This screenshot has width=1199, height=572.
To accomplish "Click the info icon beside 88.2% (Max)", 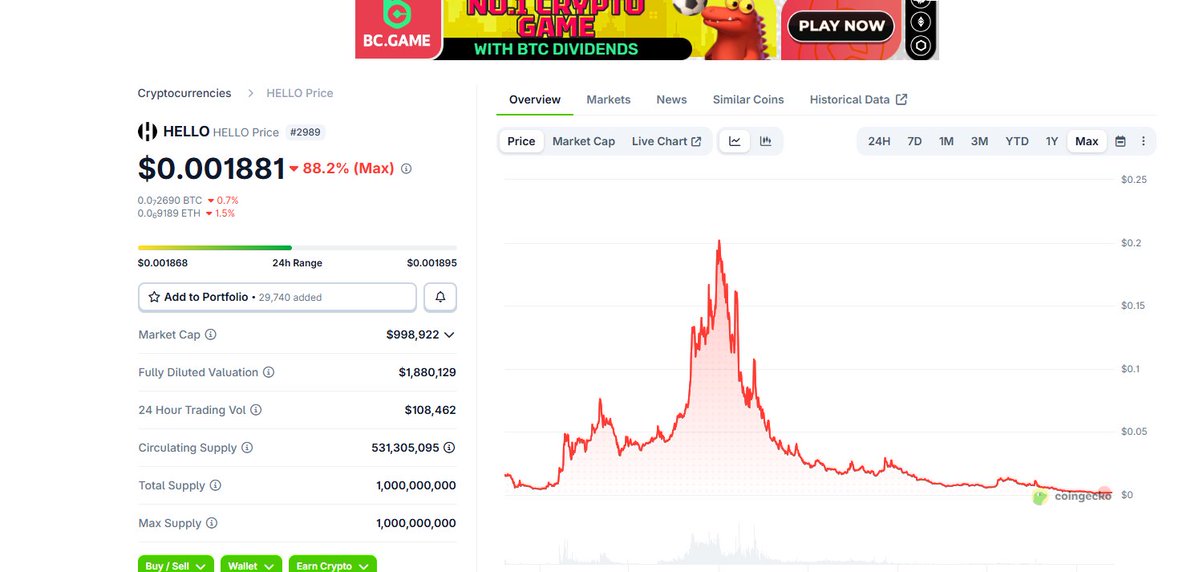I will pyautogui.click(x=406, y=168).
